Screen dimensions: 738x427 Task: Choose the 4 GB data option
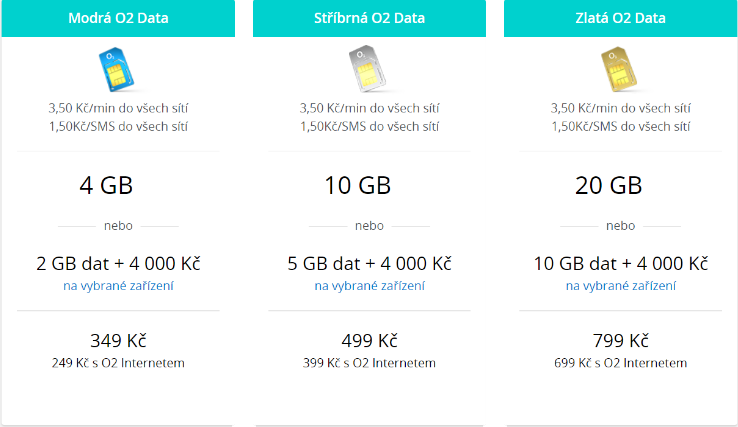coord(106,185)
